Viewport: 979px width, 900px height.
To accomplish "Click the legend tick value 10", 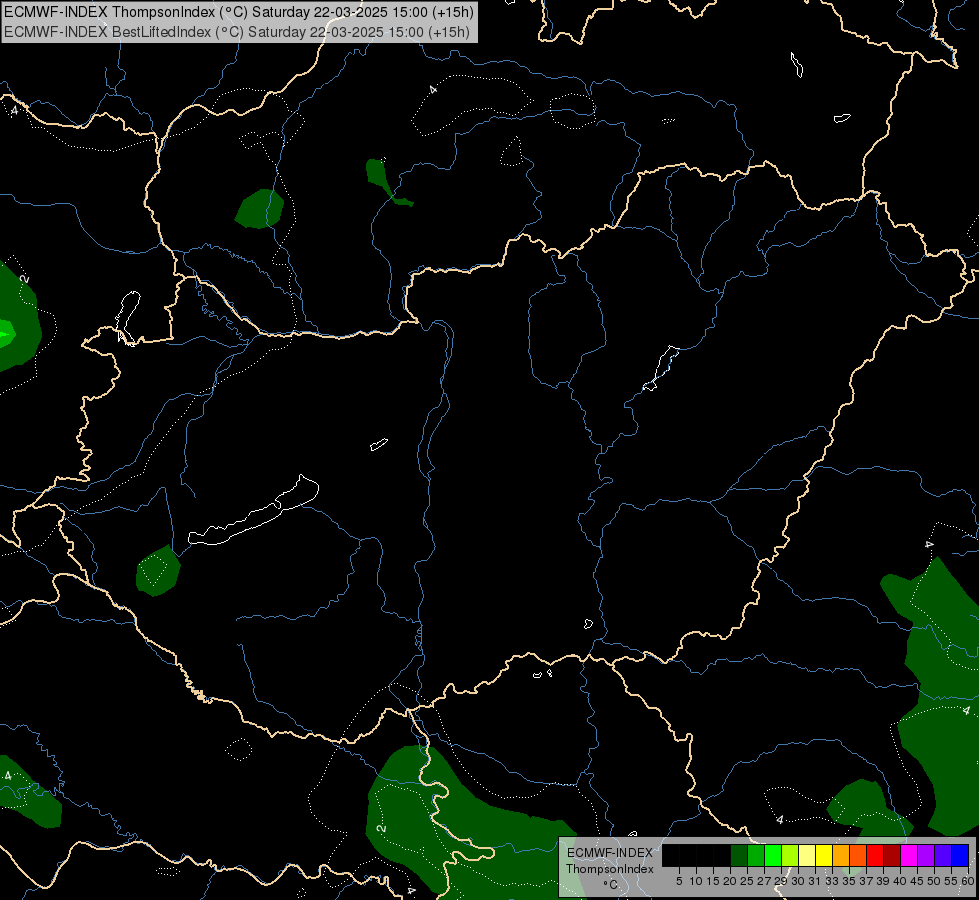I will point(696,881).
